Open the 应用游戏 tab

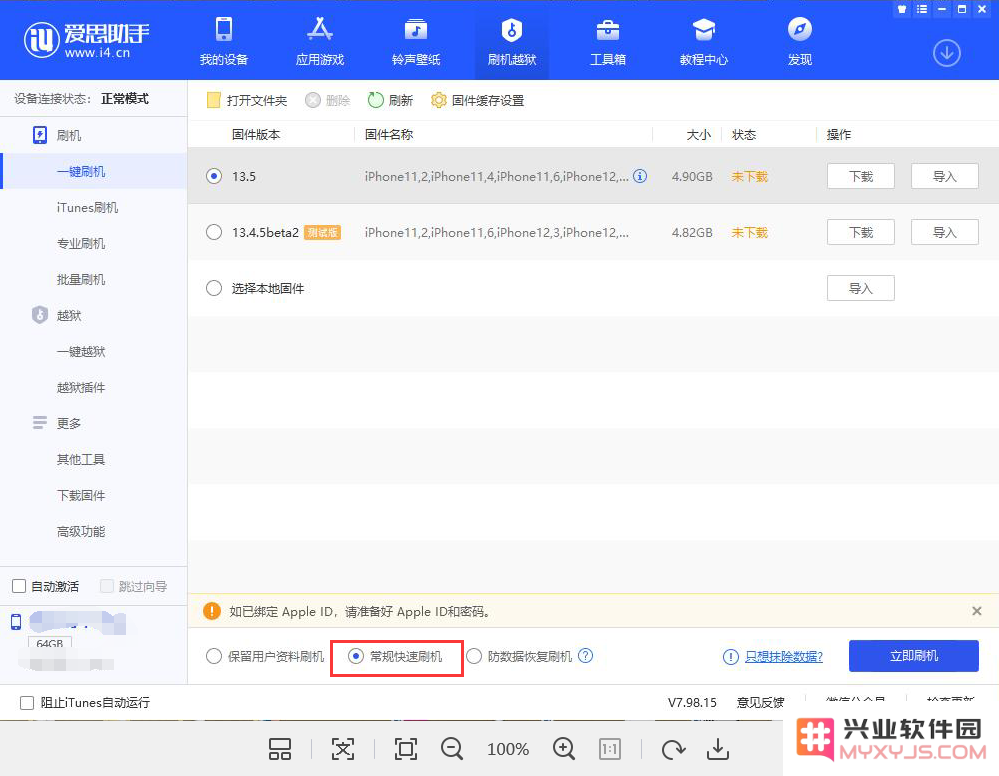320,41
